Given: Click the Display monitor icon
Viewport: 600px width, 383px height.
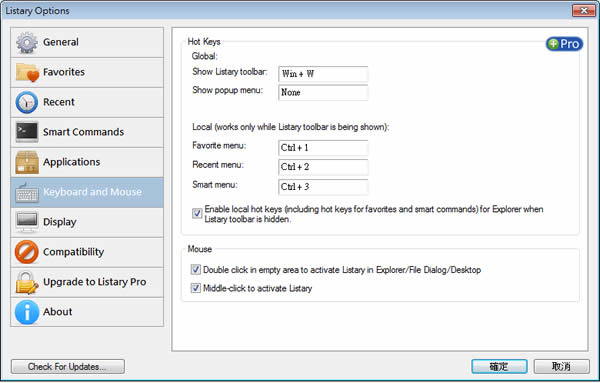Looking at the screenshot, I should coord(27,222).
